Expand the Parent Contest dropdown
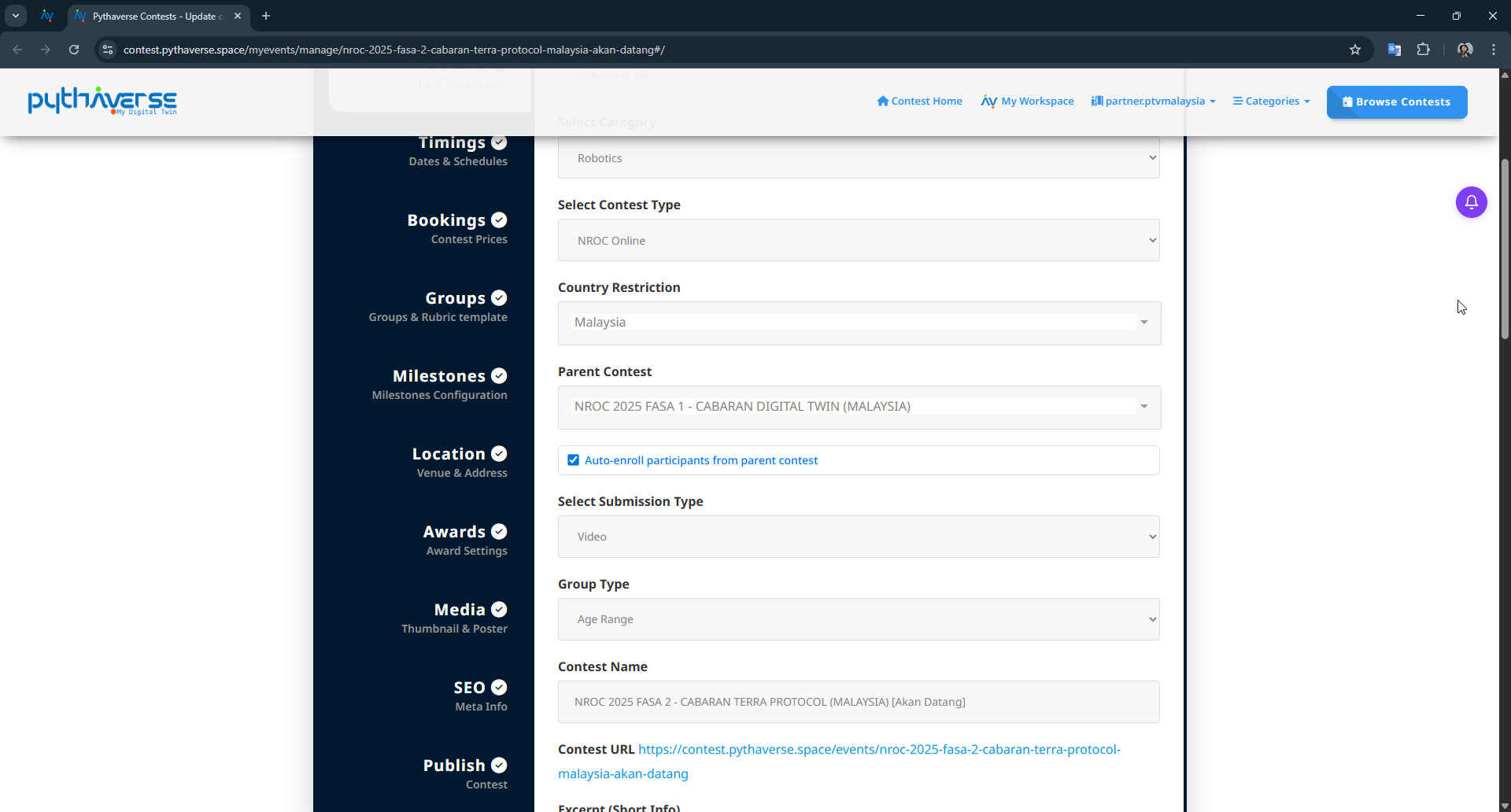1511x812 pixels. [x=859, y=407]
